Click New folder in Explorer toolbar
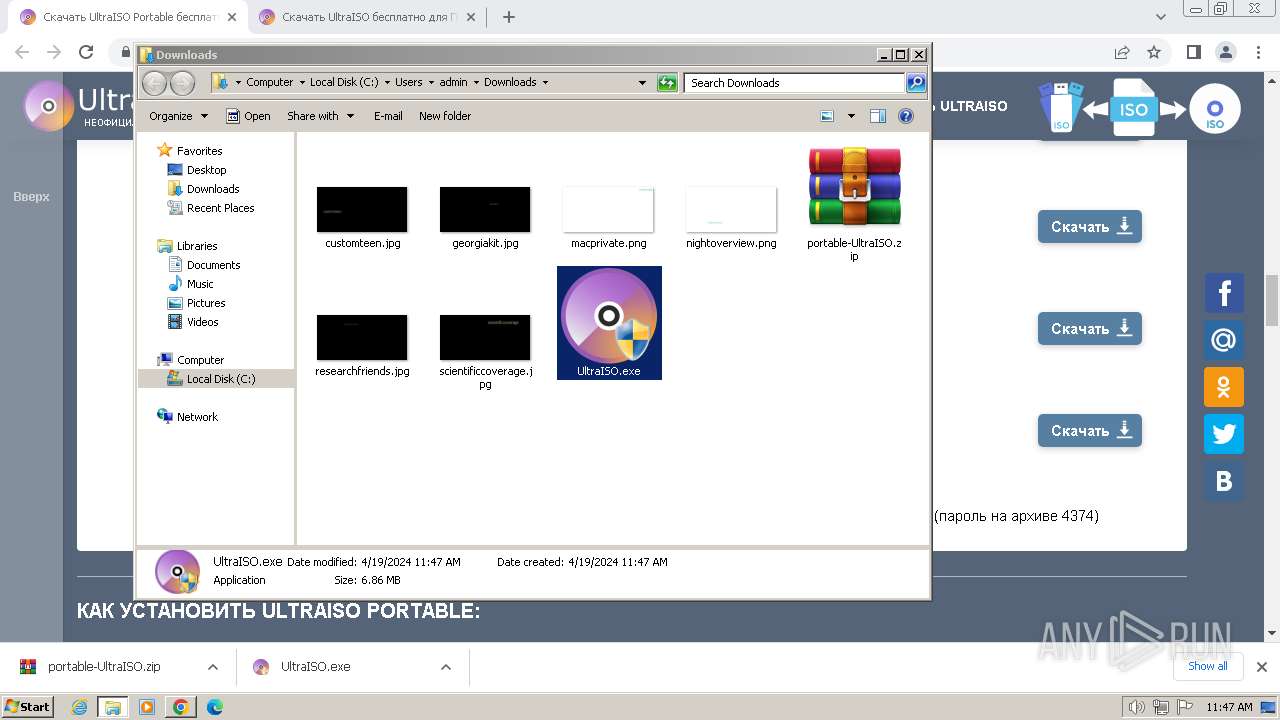Image resolution: width=1280 pixels, height=720 pixels. [445, 116]
